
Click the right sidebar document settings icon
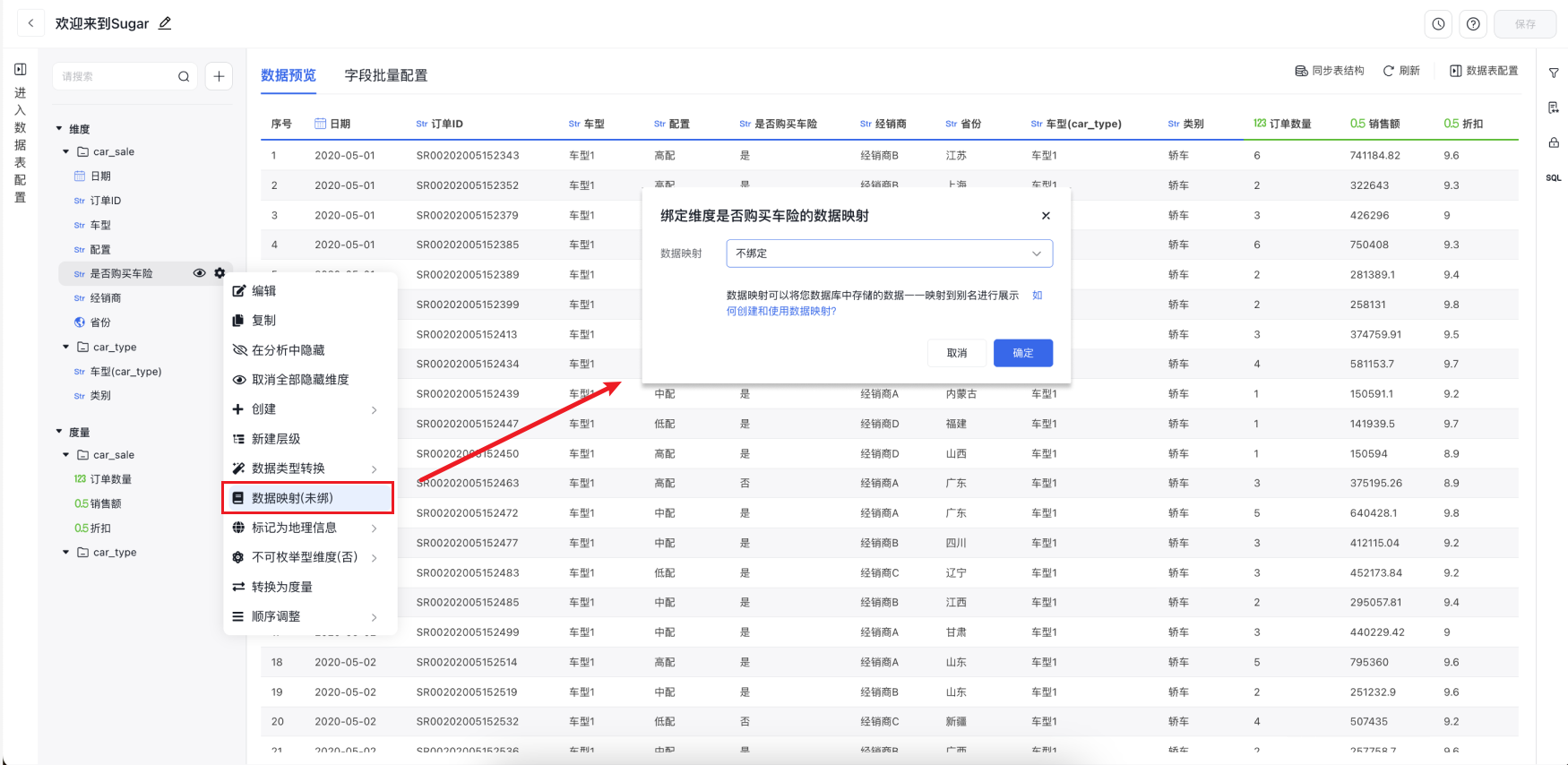tap(1554, 107)
